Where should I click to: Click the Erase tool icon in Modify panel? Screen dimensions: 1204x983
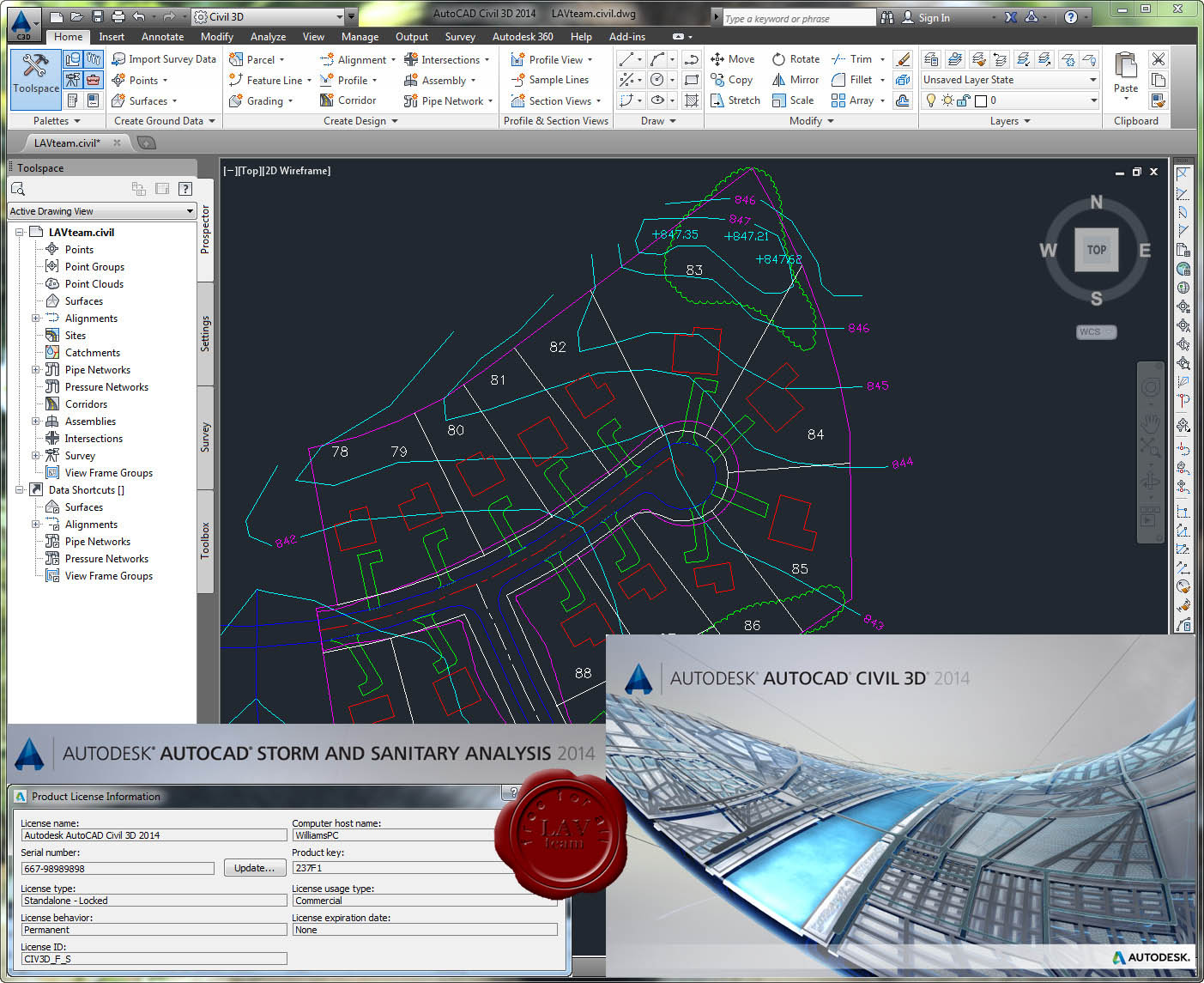click(x=902, y=59)
